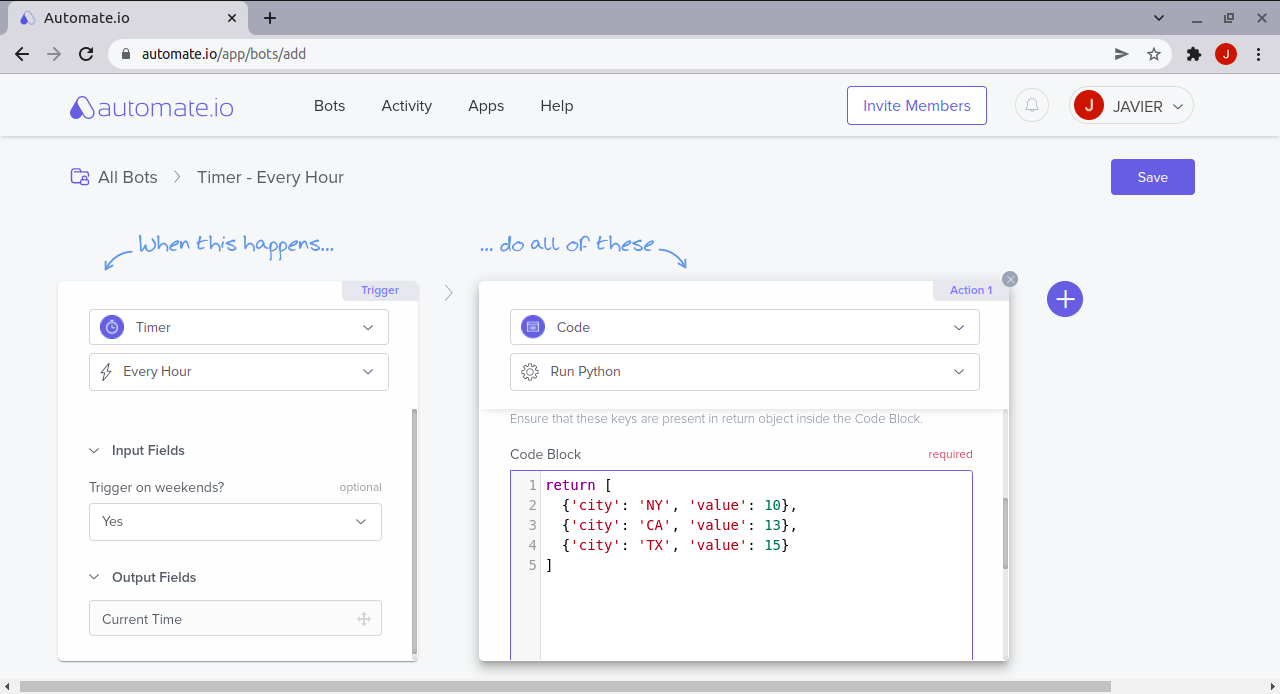Click the Code app icon
Screen dimensions: 1280x694
click(x=533, y=327)
